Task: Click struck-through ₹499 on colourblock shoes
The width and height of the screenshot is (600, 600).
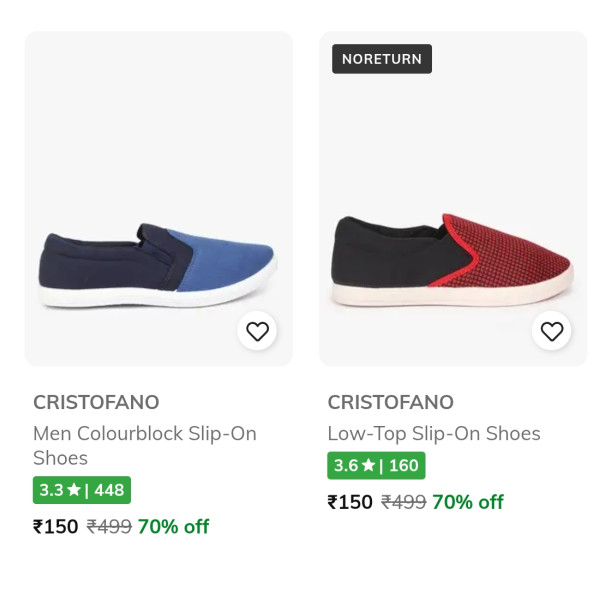Action: point(109,526)
